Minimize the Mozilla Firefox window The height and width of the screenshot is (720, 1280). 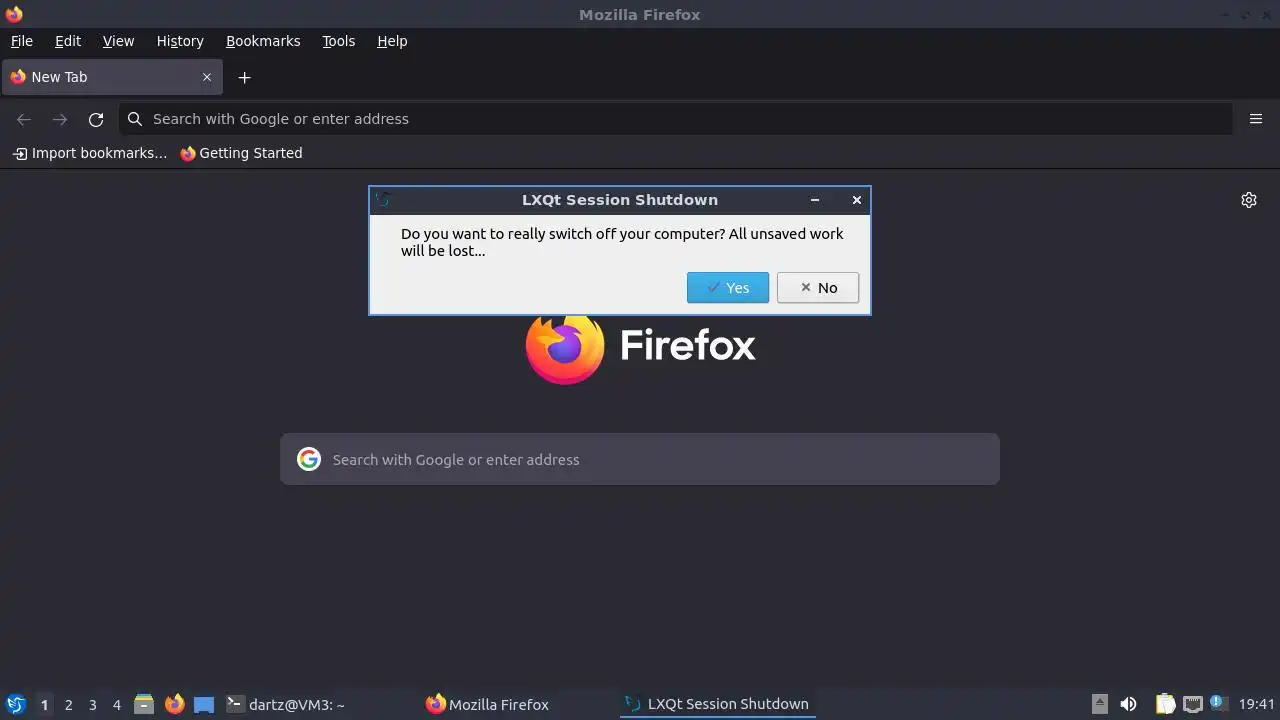1227,14
